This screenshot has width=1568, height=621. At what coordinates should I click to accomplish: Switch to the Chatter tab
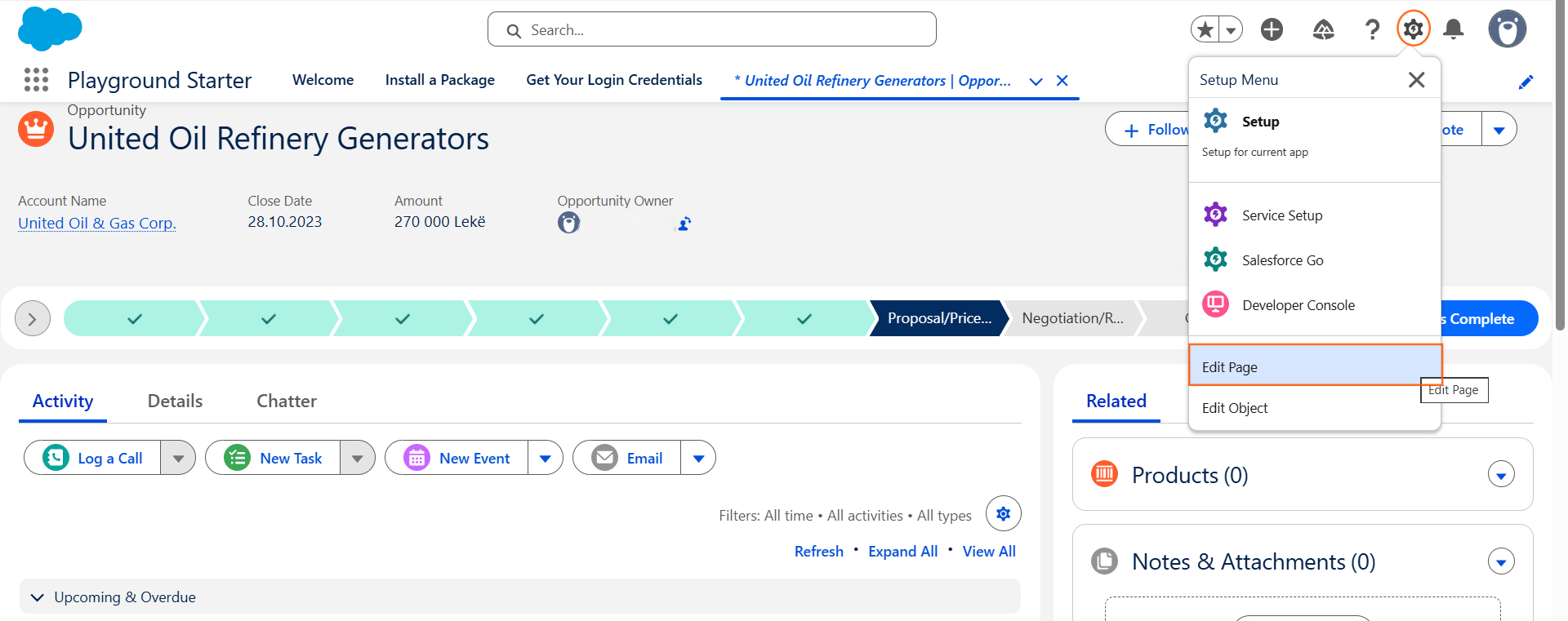coord(287,401)
